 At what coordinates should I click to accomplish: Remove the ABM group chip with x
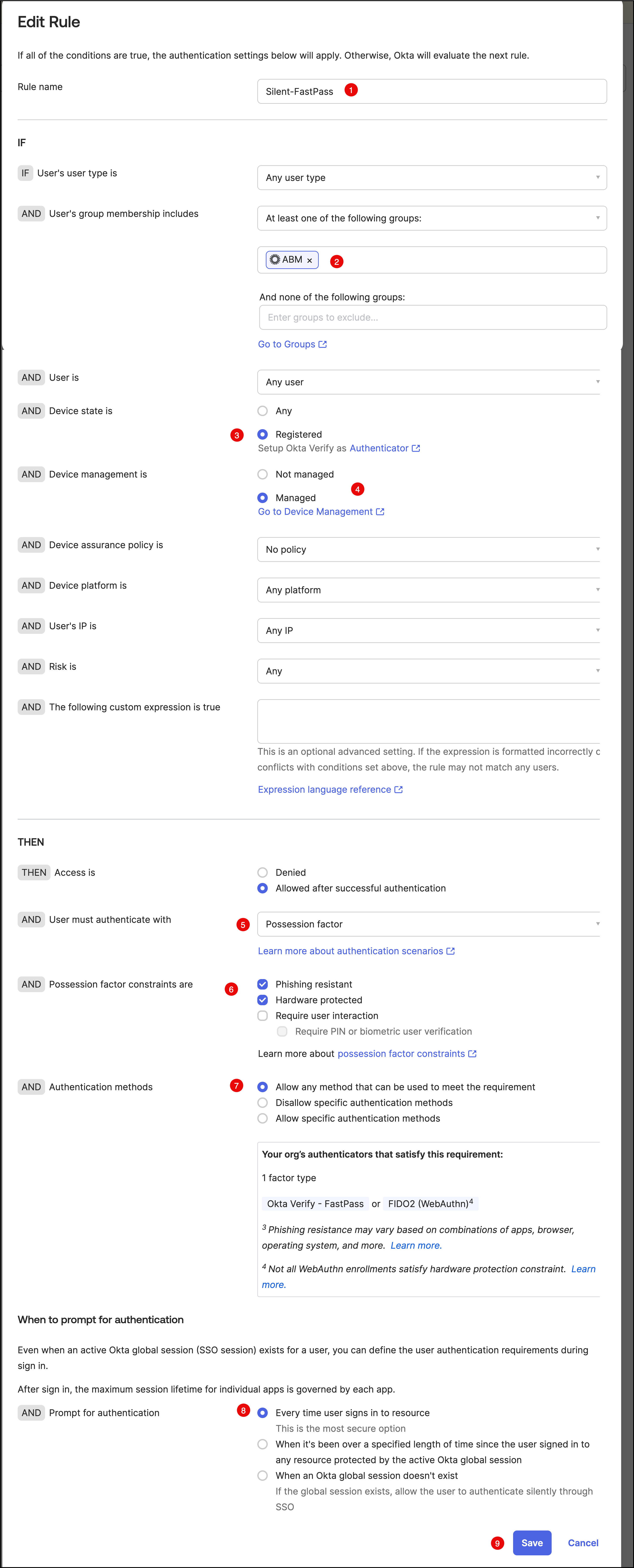point(310,260)
